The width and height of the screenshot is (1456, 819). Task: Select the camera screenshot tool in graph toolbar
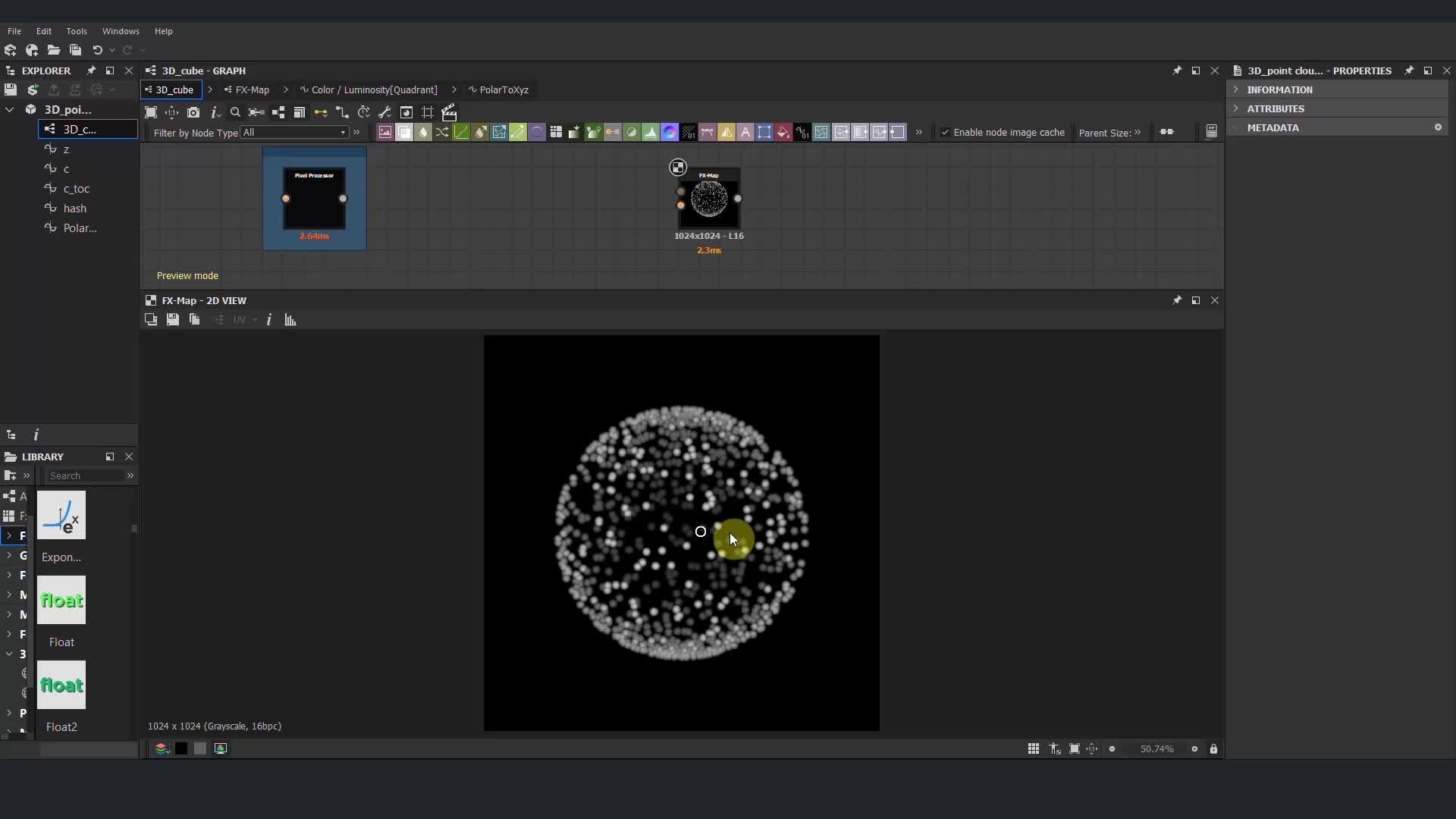coord(193,112)
